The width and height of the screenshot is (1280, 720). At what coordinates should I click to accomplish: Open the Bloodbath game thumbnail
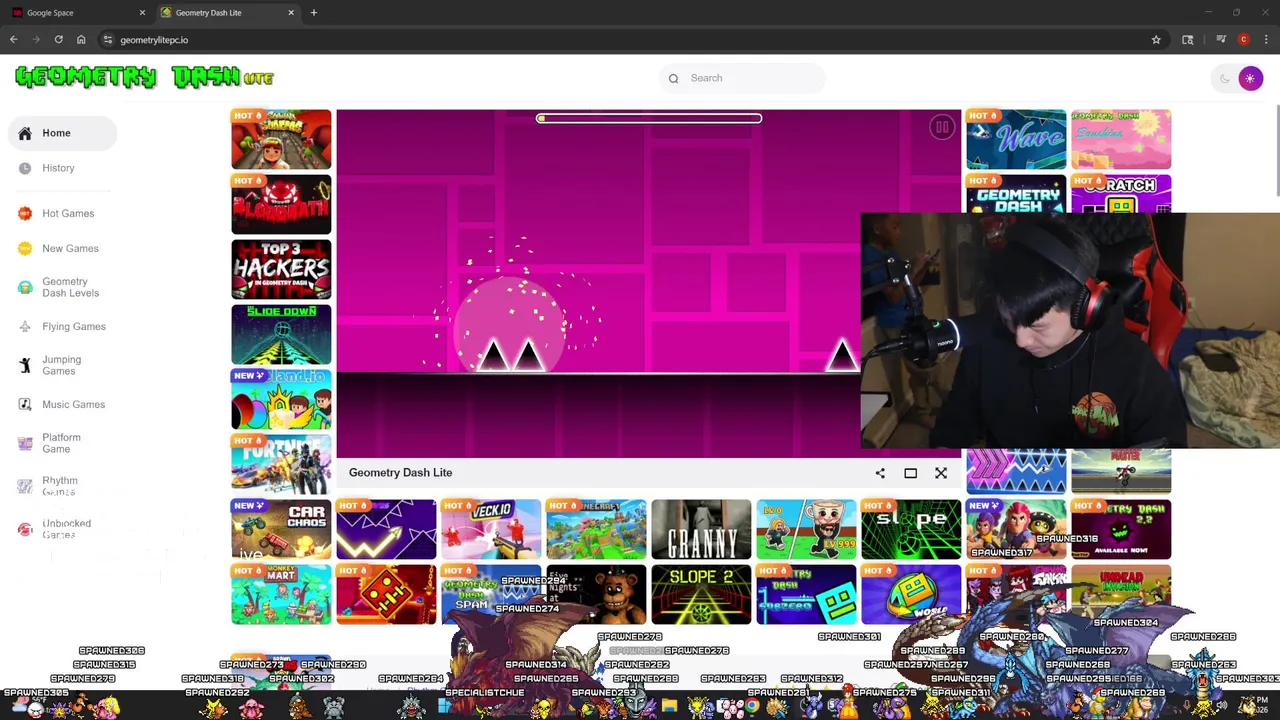[281, 205]
